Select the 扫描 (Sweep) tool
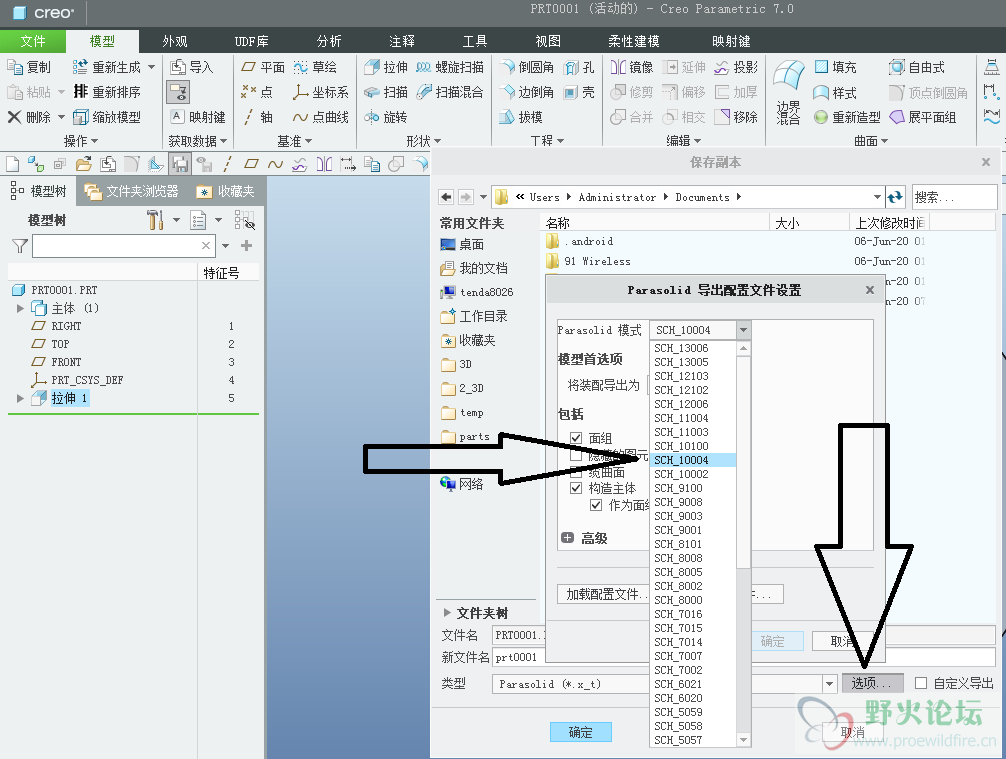 point(386,92)
